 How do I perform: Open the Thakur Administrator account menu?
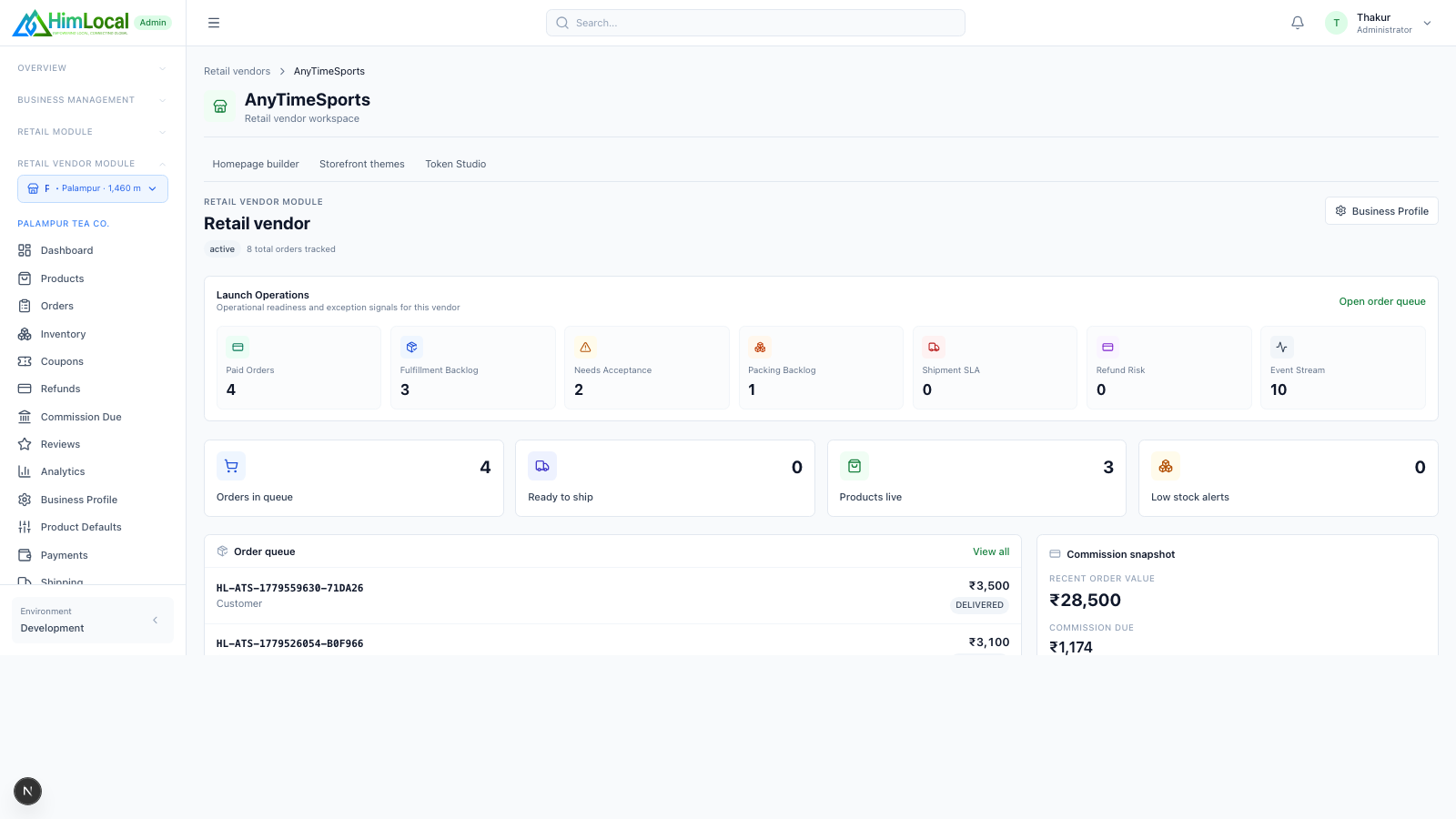pyautogui.click(x=1378, y=23)
